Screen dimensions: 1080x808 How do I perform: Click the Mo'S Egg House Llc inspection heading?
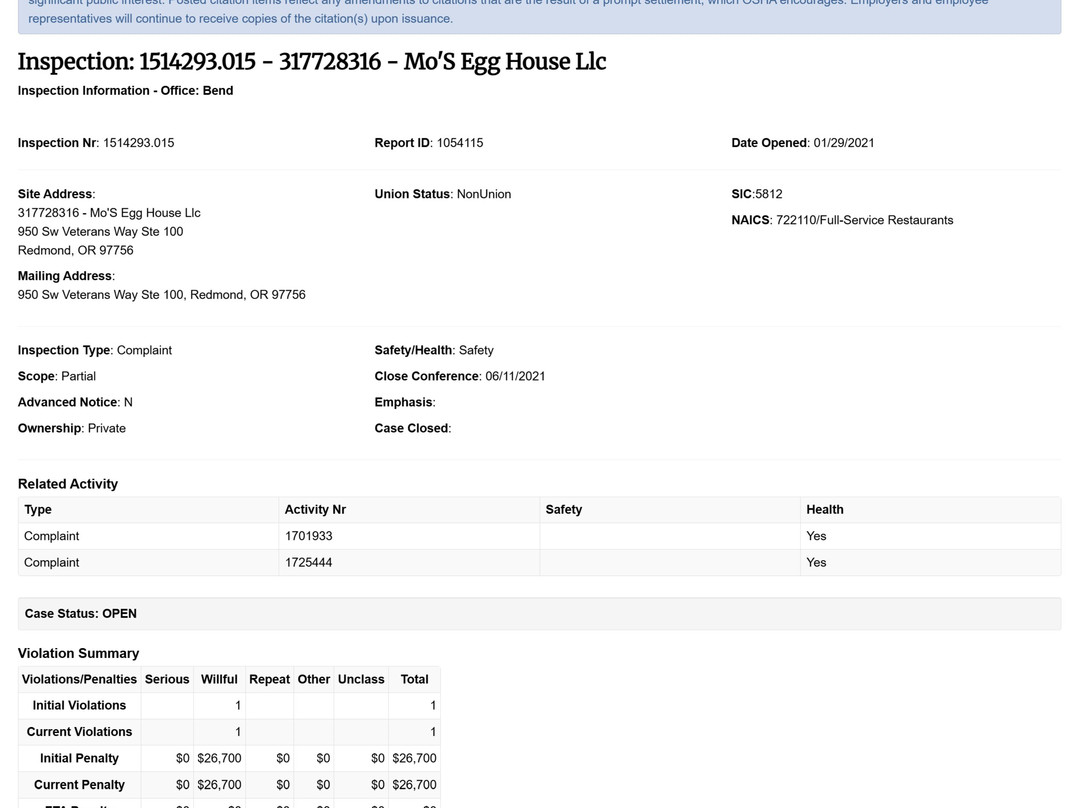coord(311,62)
